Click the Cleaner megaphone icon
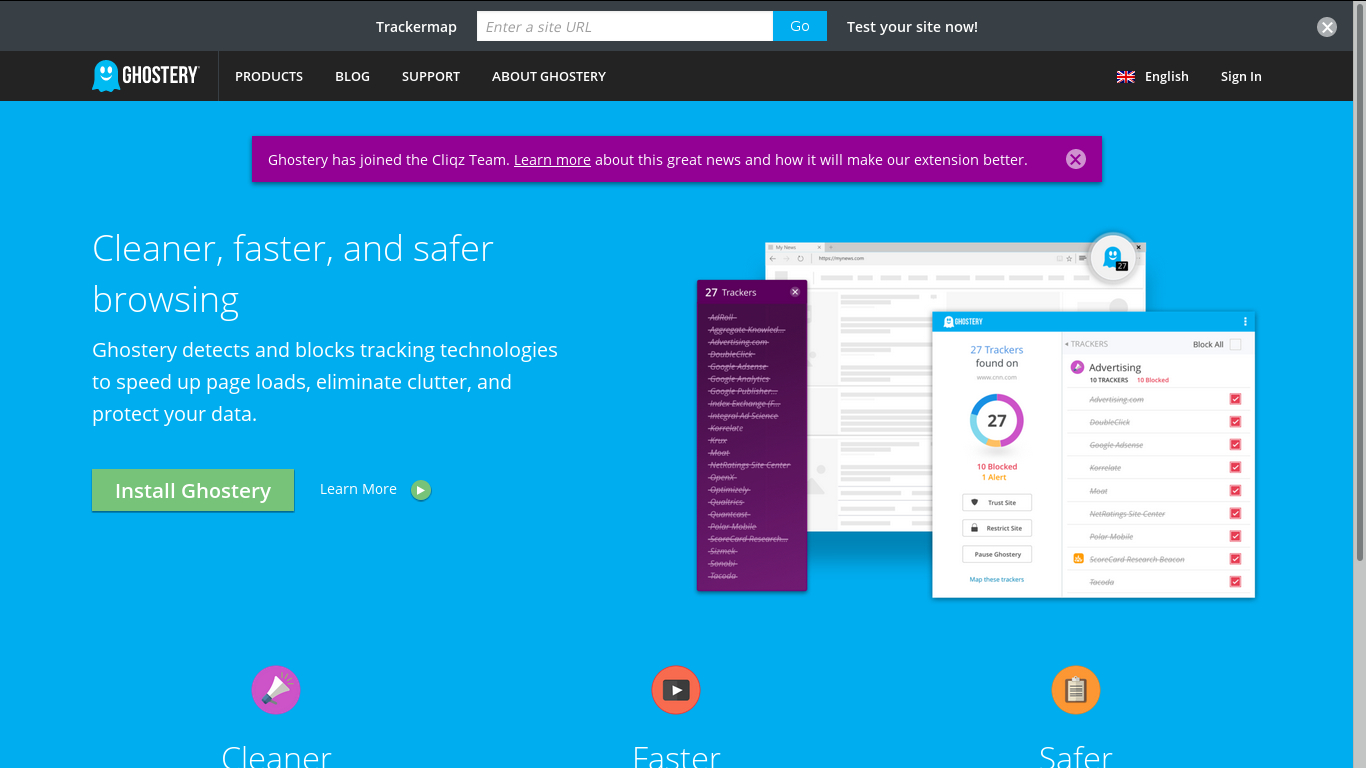Image resolution: width=1366 pixels, height=768 pixels. 276,690
